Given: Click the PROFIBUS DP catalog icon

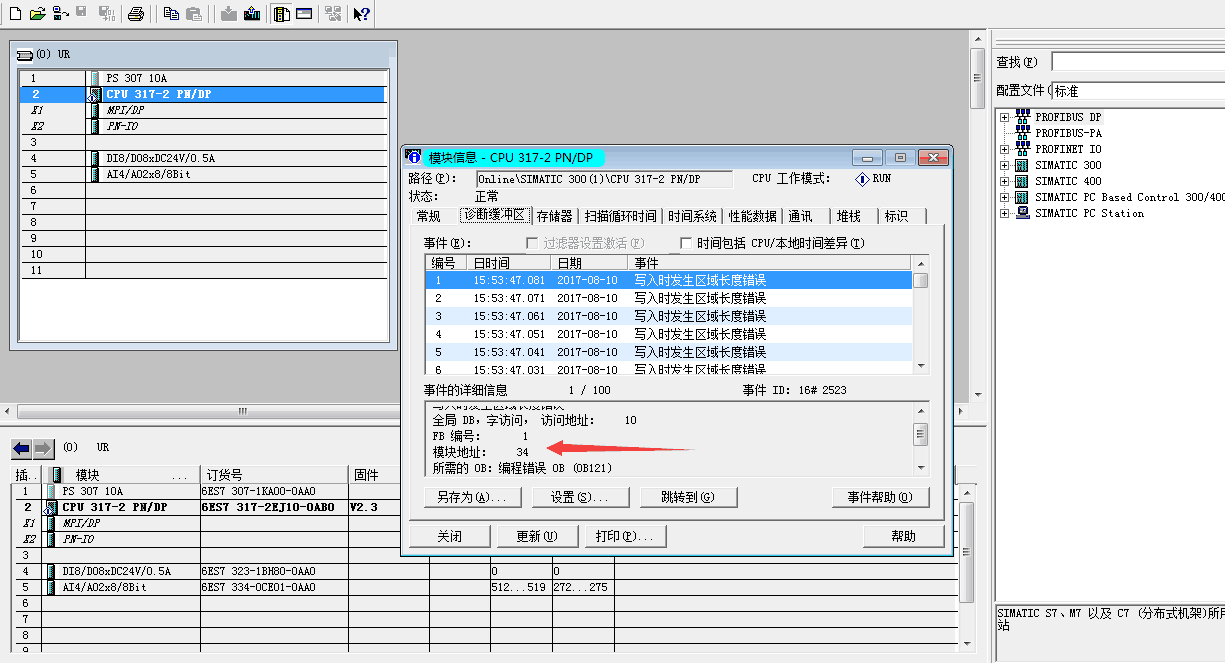Looking at the screenshot, I should pos(1022,117).
